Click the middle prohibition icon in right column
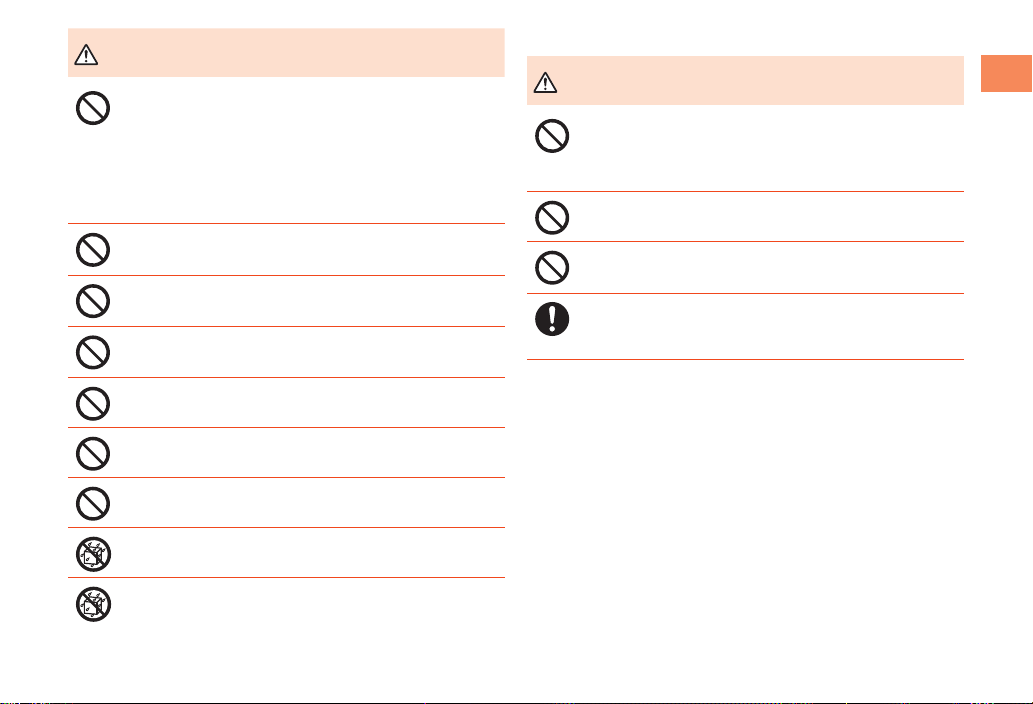1033x704 pixels. (552, 217)
